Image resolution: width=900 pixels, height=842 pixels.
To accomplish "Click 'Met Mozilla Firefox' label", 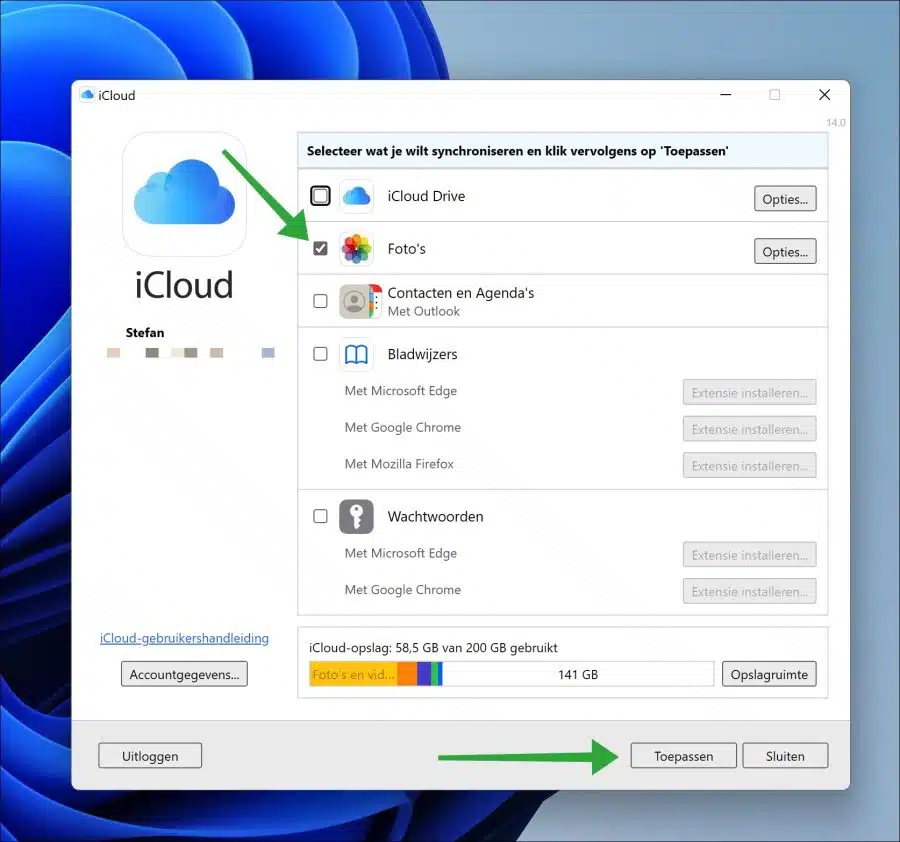I will coord(399,464).
